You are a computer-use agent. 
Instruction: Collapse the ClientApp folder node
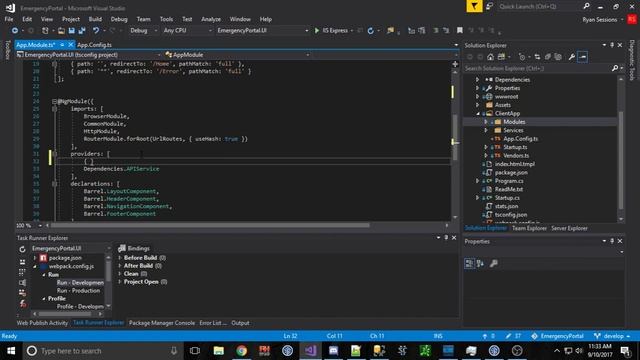tap(477, 113)
